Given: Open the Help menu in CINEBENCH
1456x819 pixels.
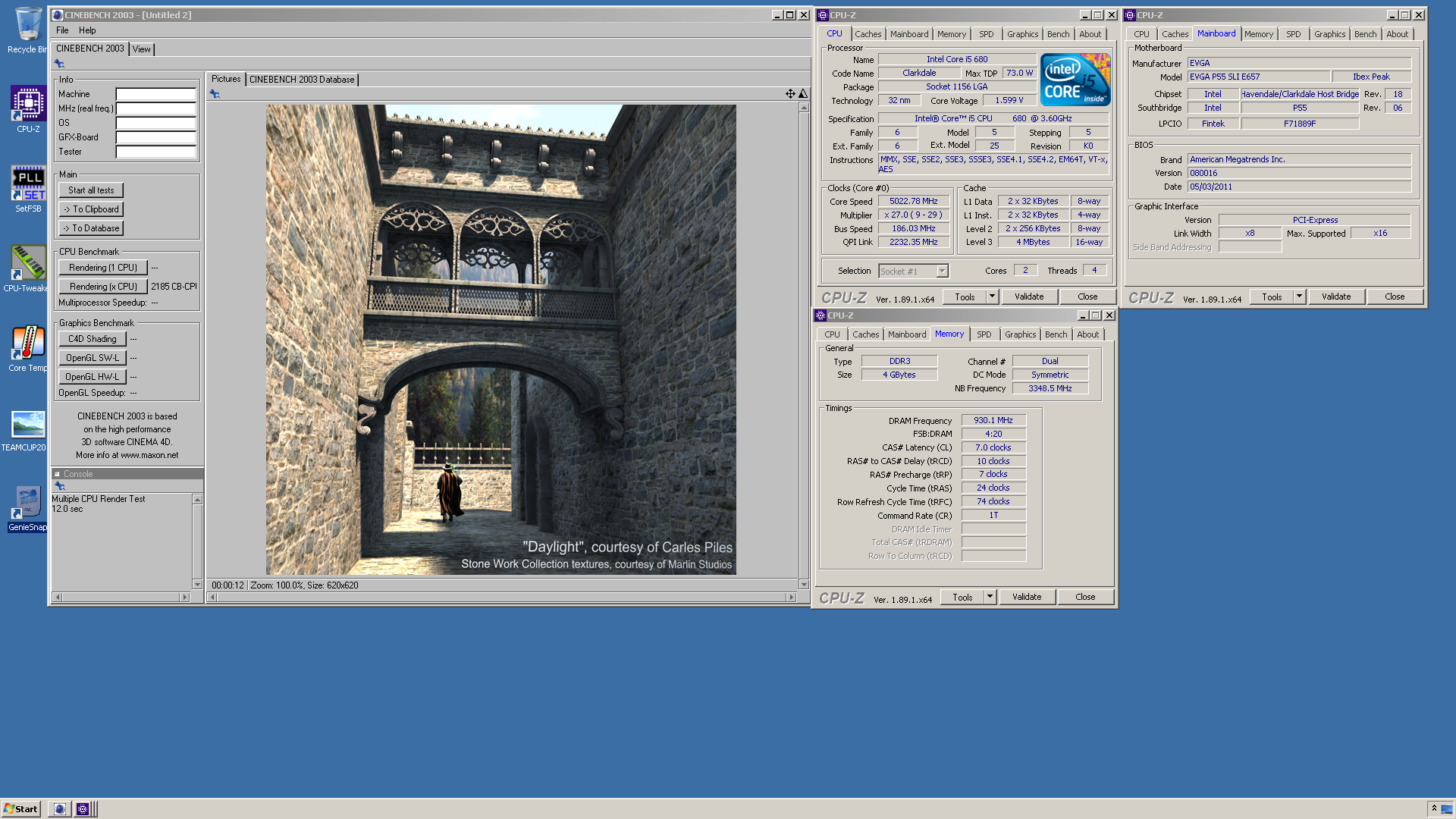Looking at the screenshot, I should click(87, 30).
